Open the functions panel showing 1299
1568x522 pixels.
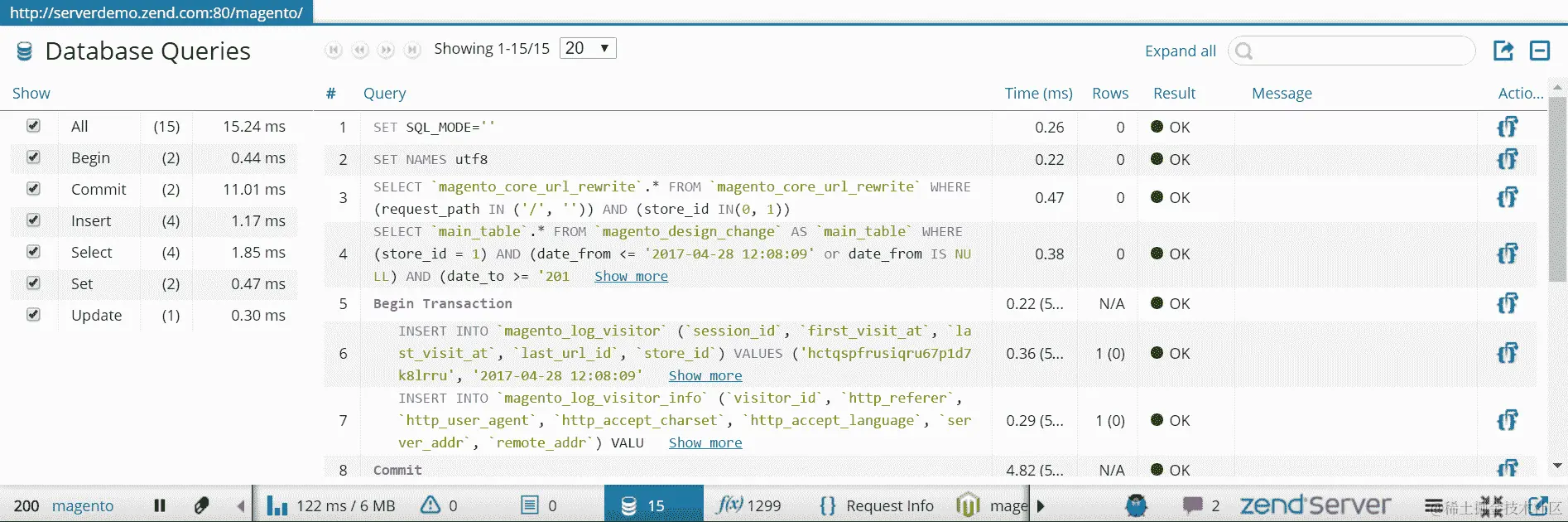tap(749, 505)
